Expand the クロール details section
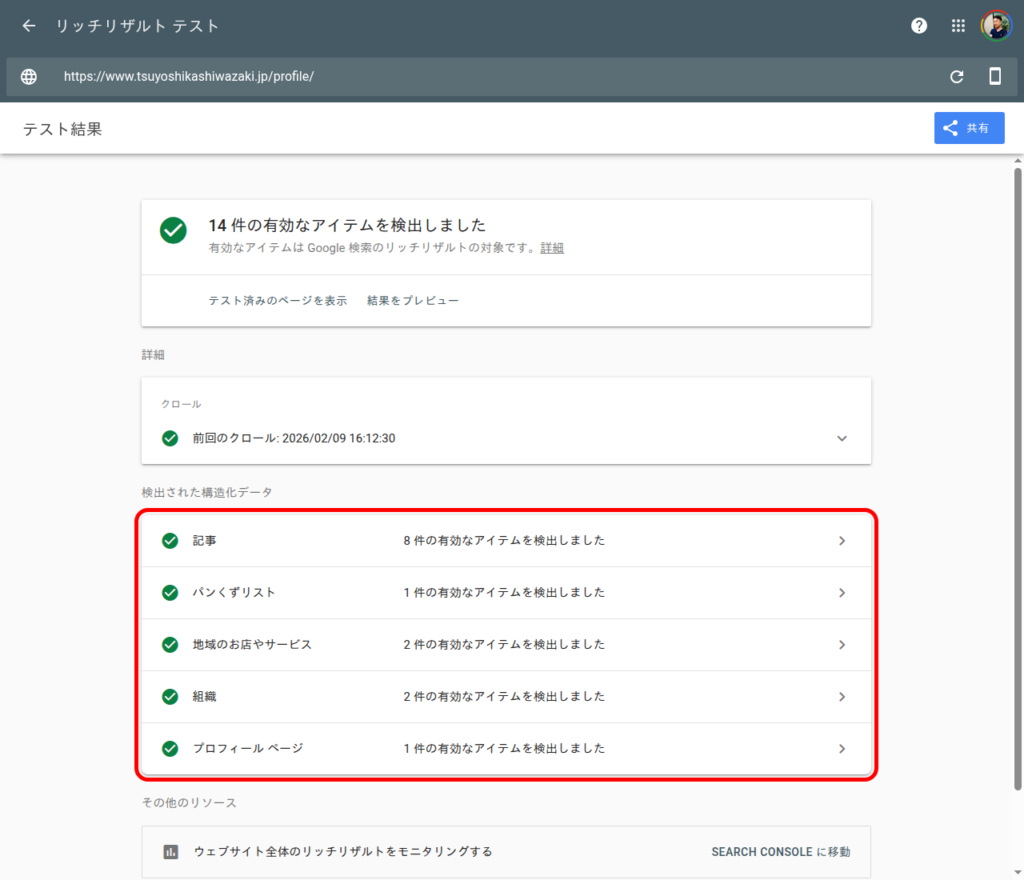Image resolution: width=1024 pixels, height=880 pixels. click(x=842, y=438)
